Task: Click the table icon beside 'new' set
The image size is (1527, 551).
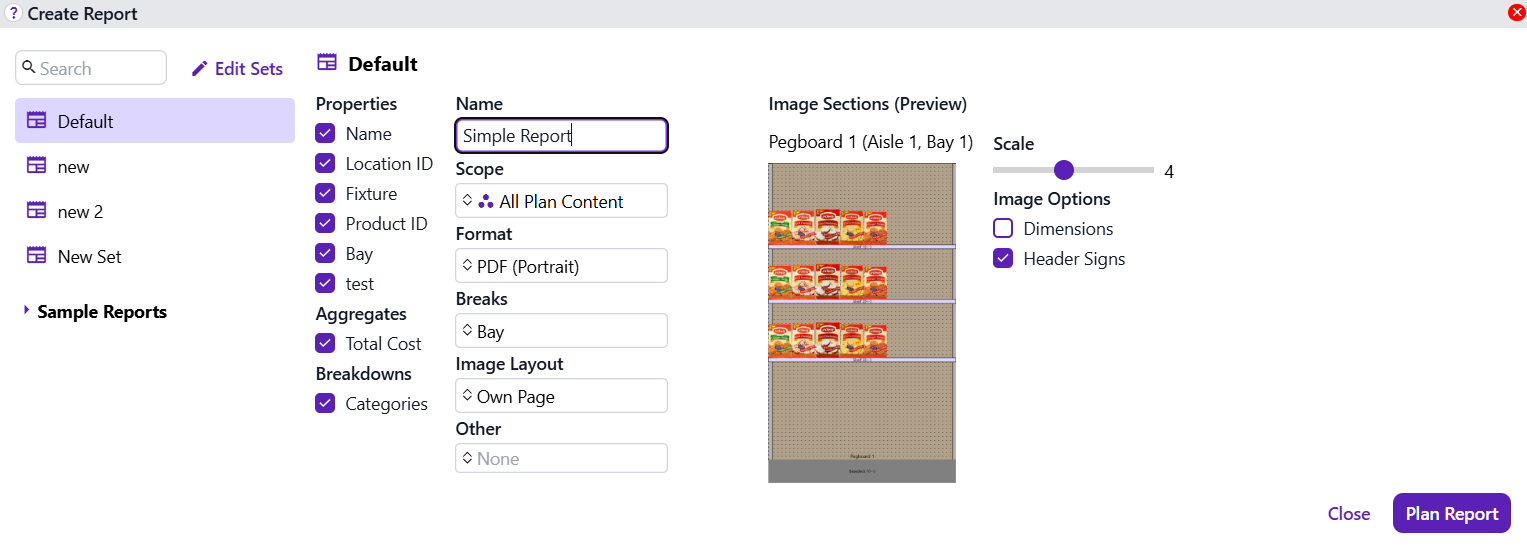Action: point(37,166)
